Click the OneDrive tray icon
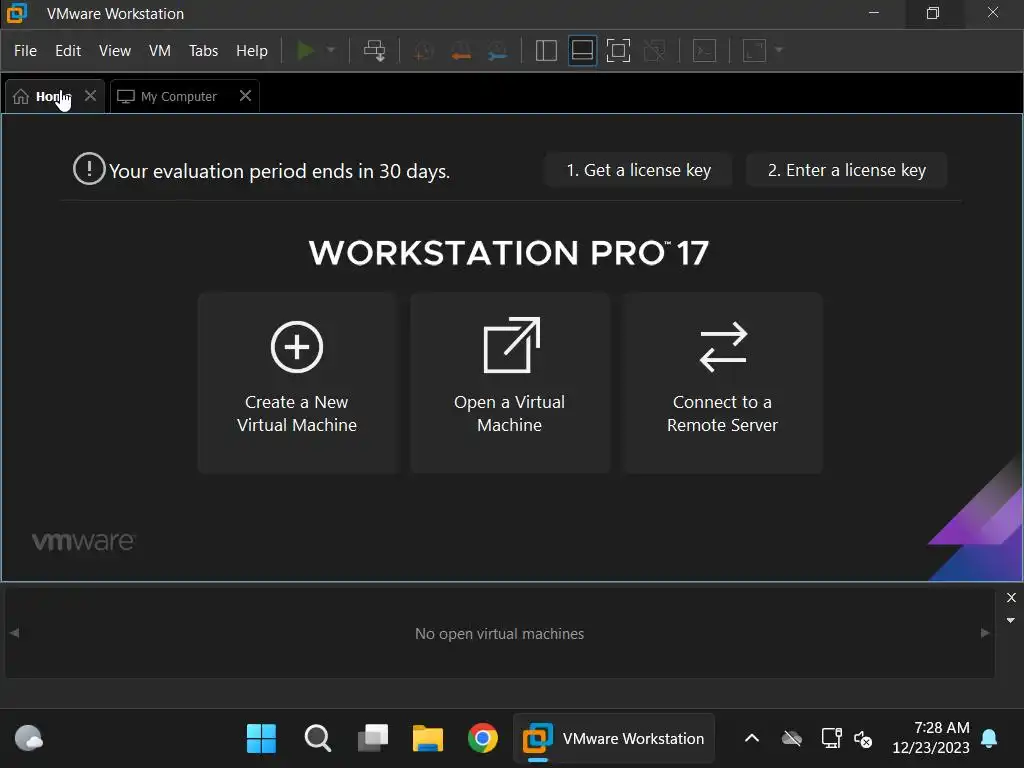This screenshot has height=768, width=1024. point(792,739)
